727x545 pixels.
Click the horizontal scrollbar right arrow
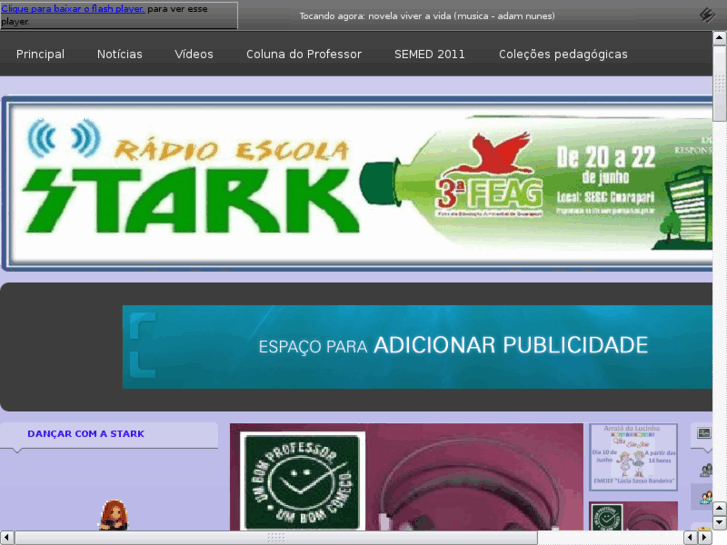pyautogui.click(x=705, y=538)
